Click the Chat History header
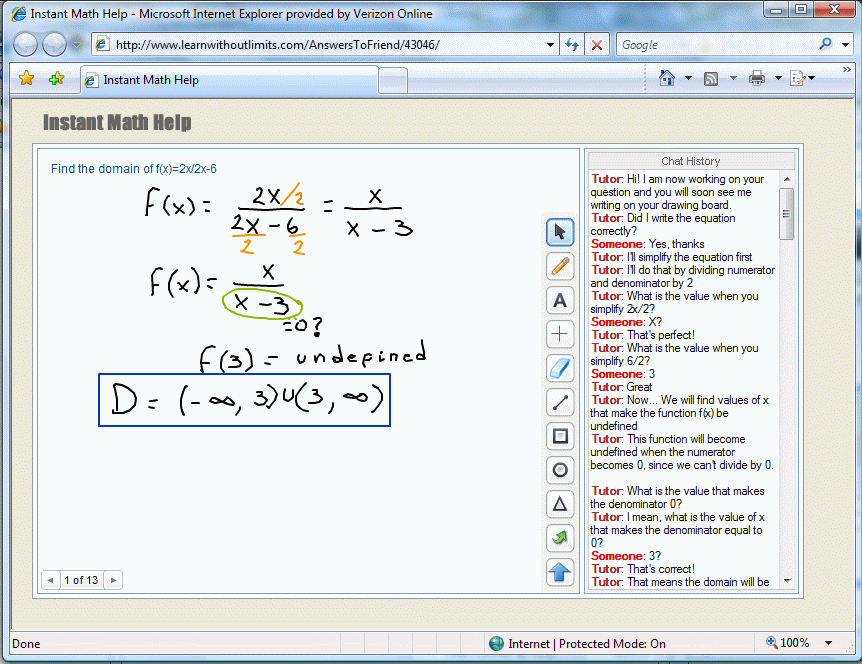Screen dimensions: 862x664 click(691, 161)
